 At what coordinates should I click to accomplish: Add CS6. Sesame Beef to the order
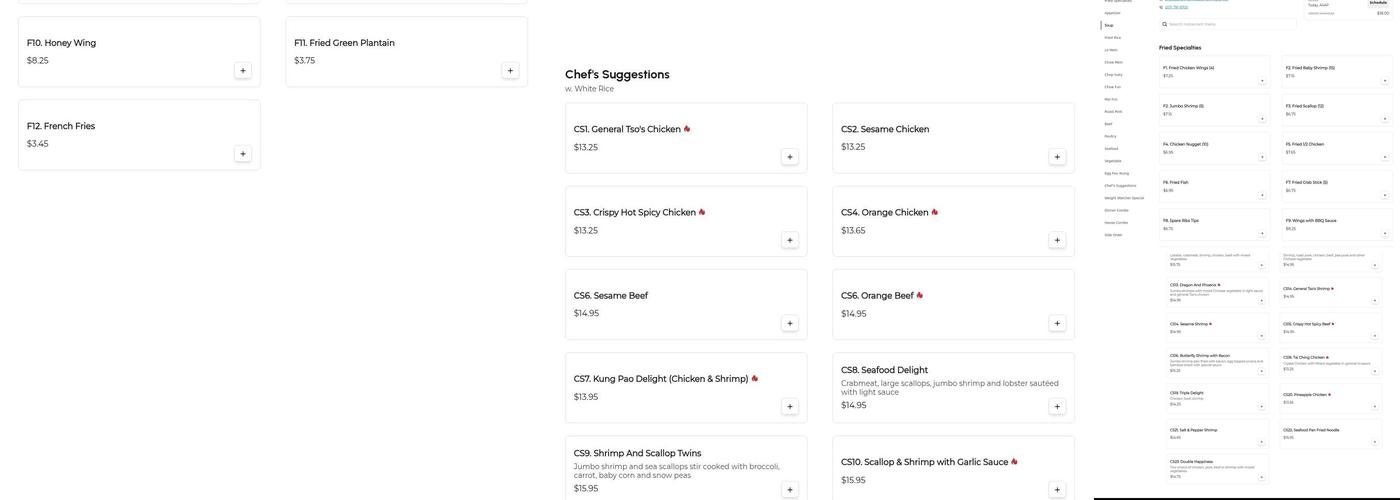[x=789, y=323]
